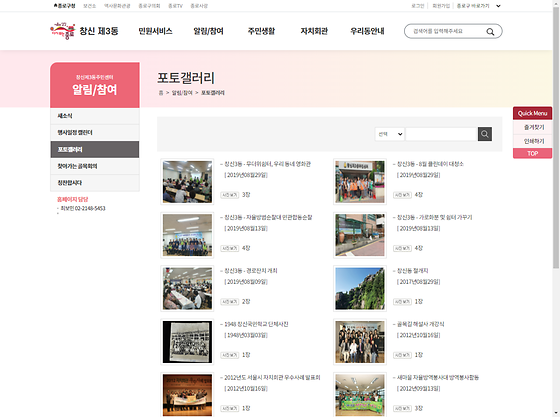
Task: Click 사진보기 for 가로화분 및 쉼터 가꾸기
Action: point(402,248)
